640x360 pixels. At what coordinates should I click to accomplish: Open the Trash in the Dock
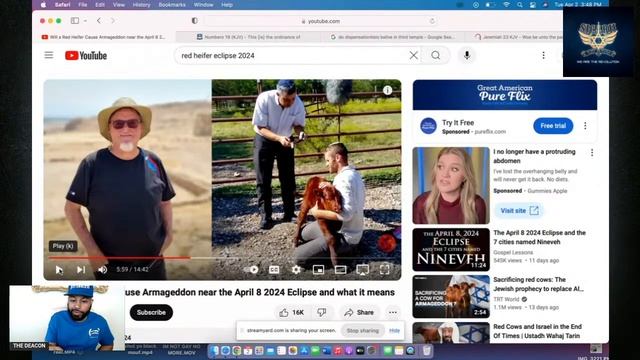[427, 350]
